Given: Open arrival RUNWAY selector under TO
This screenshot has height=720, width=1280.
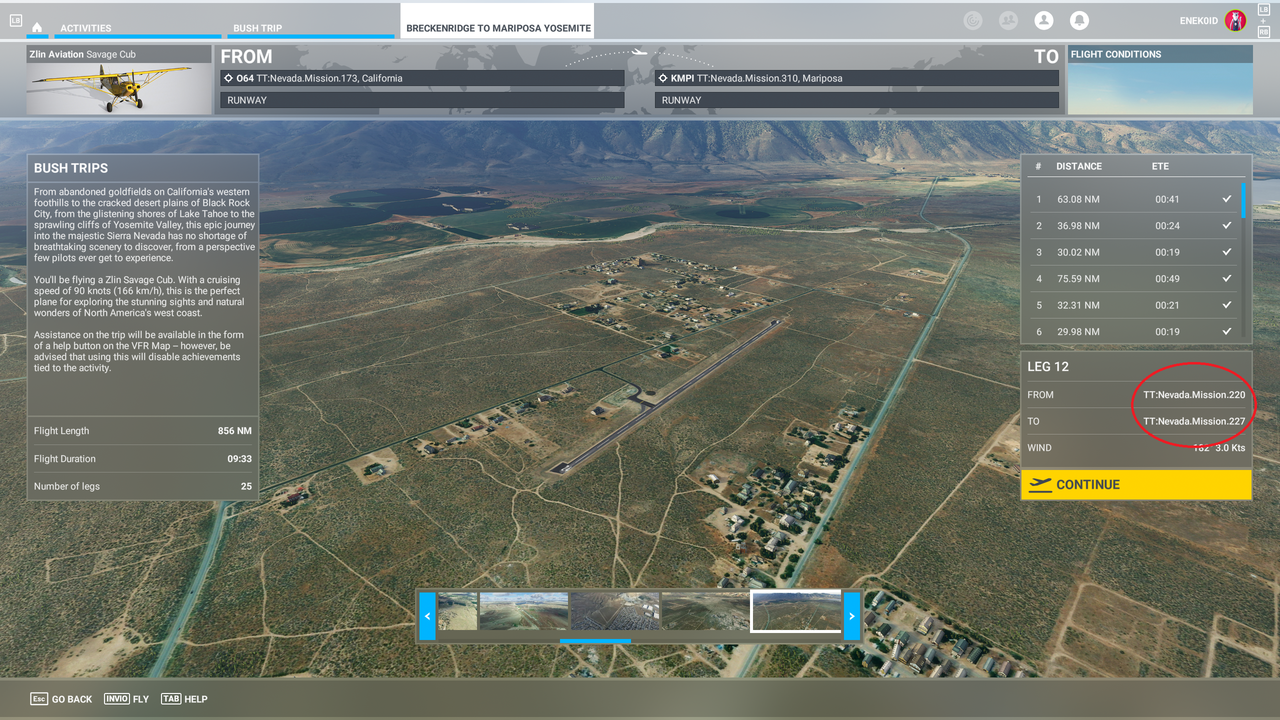Looking at the screenshot, I should [x=857, y=100].
